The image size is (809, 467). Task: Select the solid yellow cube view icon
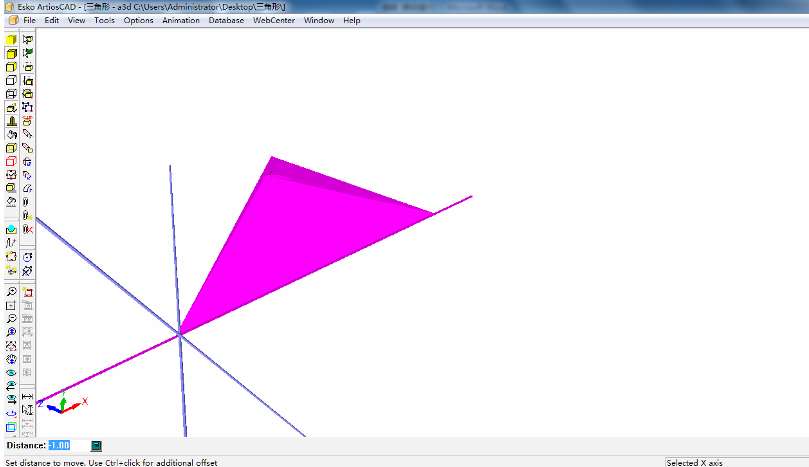(11, 40)
